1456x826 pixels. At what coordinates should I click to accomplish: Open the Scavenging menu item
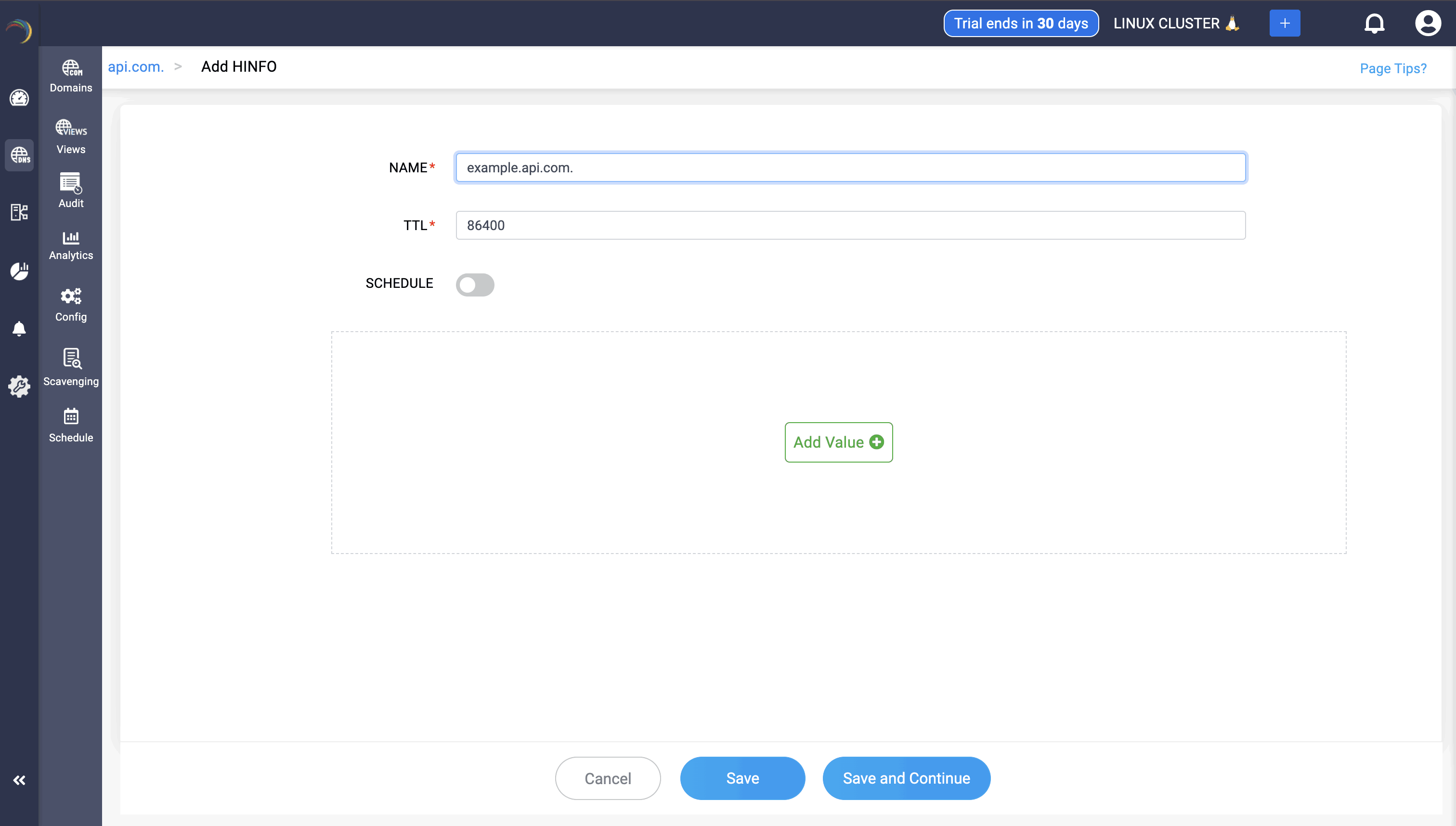(70, 367)
